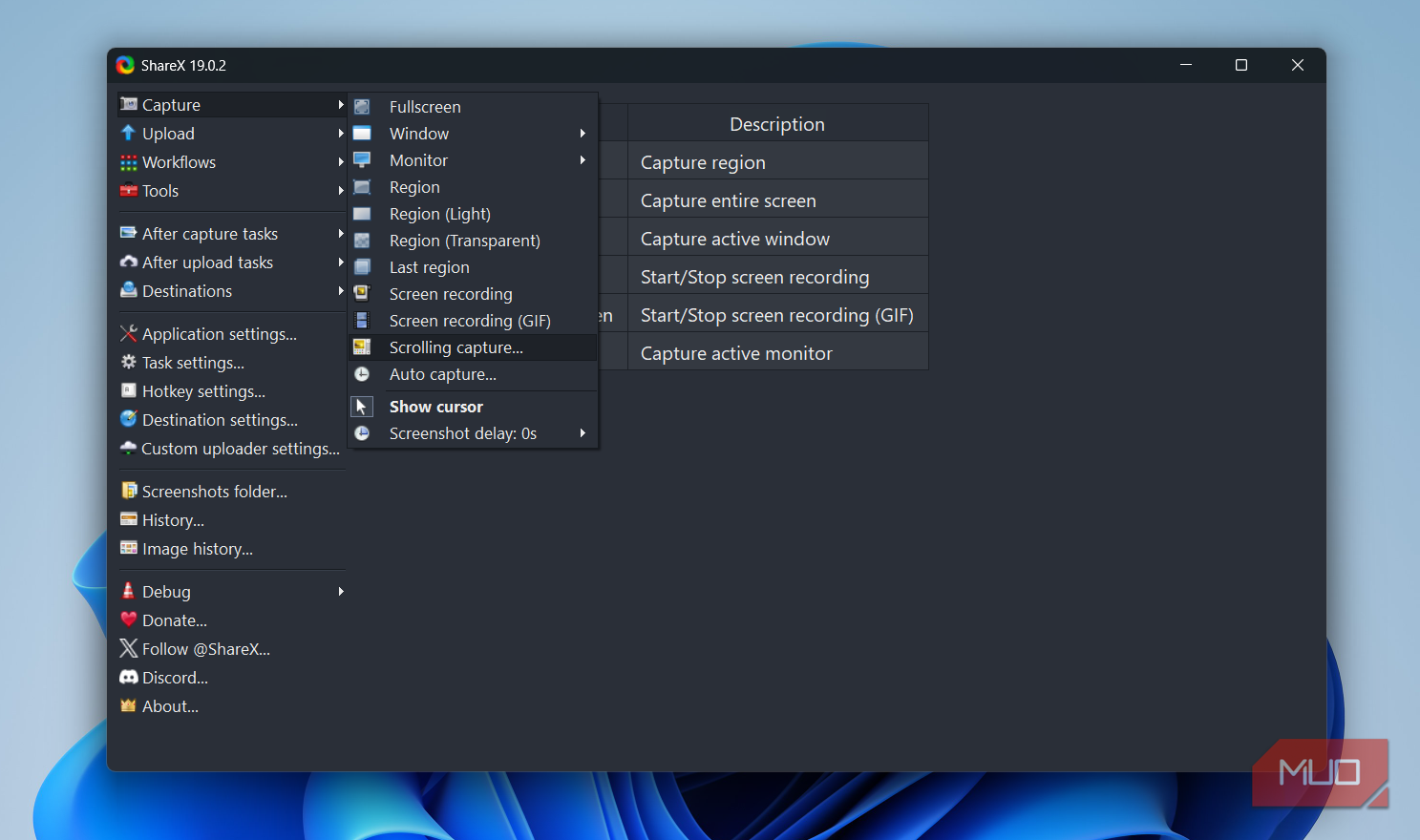Screen dimensions: 1420x840
Task: Toggle the Show cursor option
Action: pos(474,407)
